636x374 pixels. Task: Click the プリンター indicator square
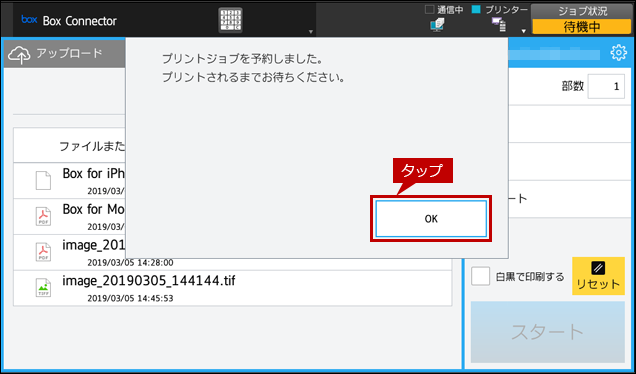pyautogui.click(x=476, y=9)
